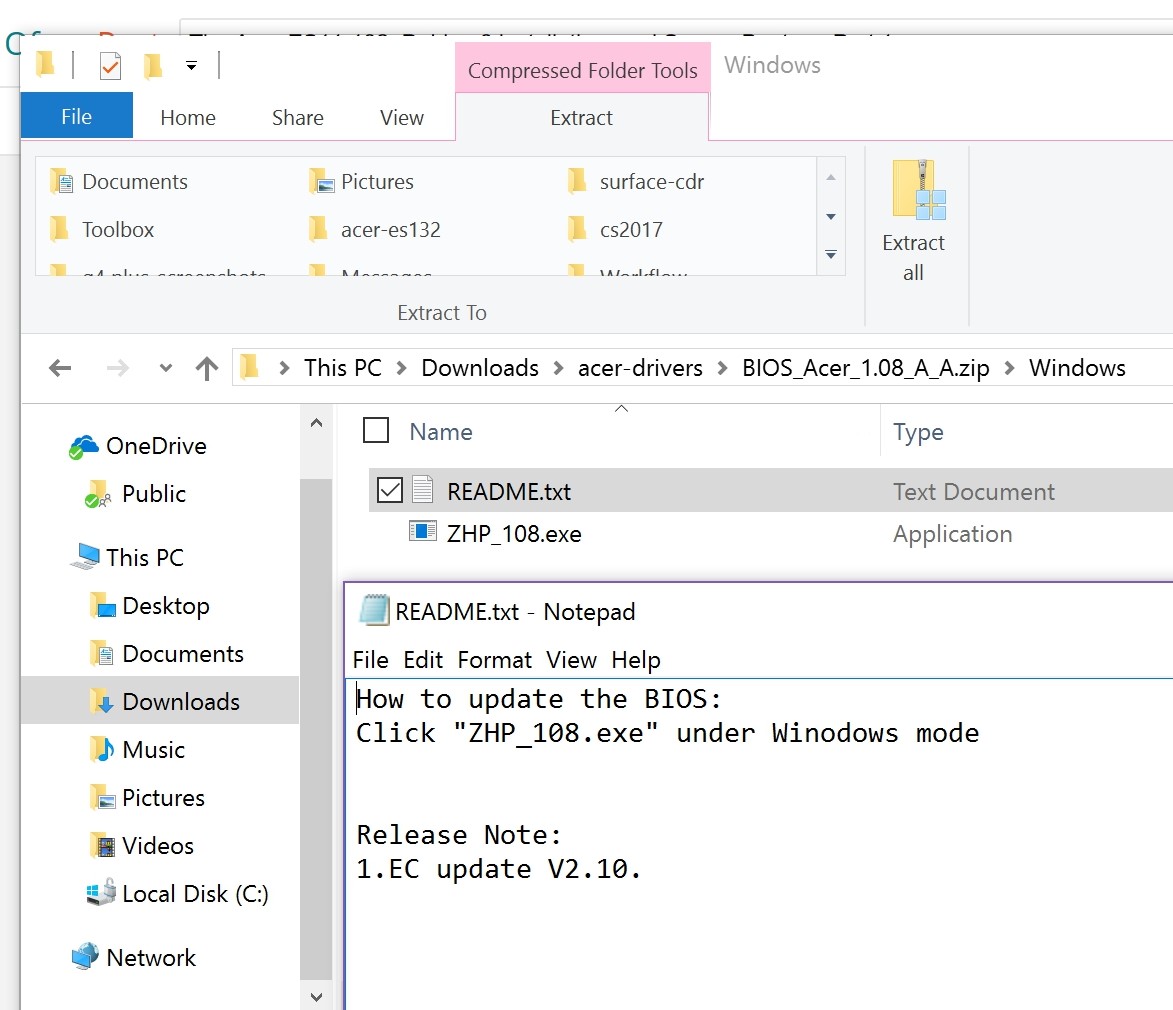Choose cs2017 as extract destination
This screenshot has width=1173, height=1010.
coord(616,230)
